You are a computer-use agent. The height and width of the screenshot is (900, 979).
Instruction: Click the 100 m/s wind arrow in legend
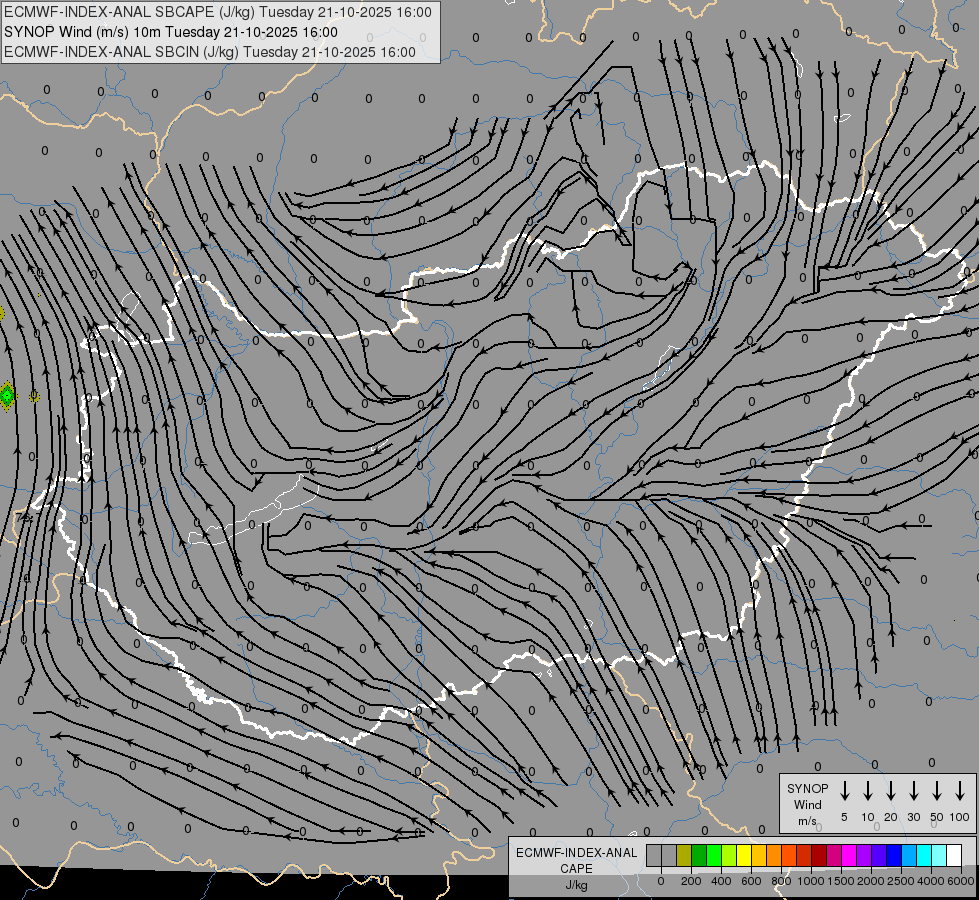tap(960, 791)
